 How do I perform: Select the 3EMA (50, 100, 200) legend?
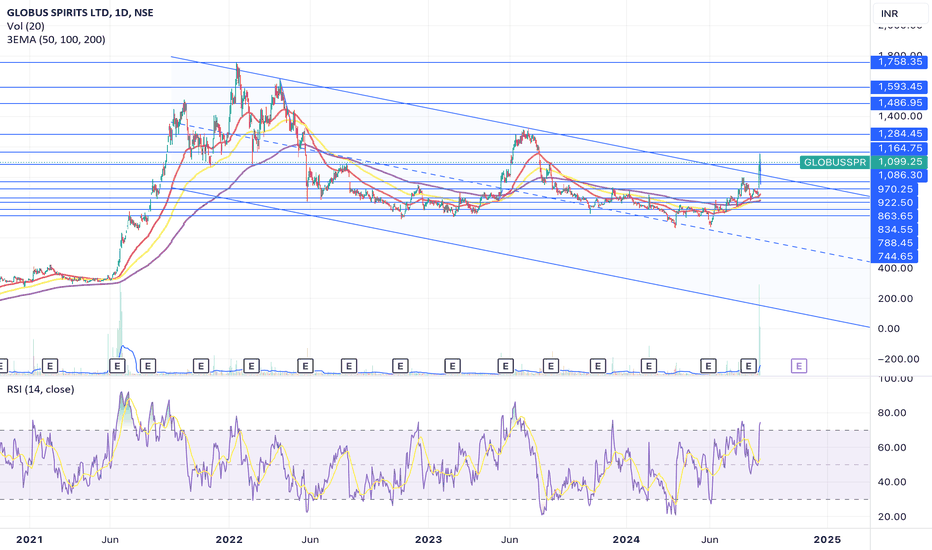pyautogui.click(x=56, y=40)
